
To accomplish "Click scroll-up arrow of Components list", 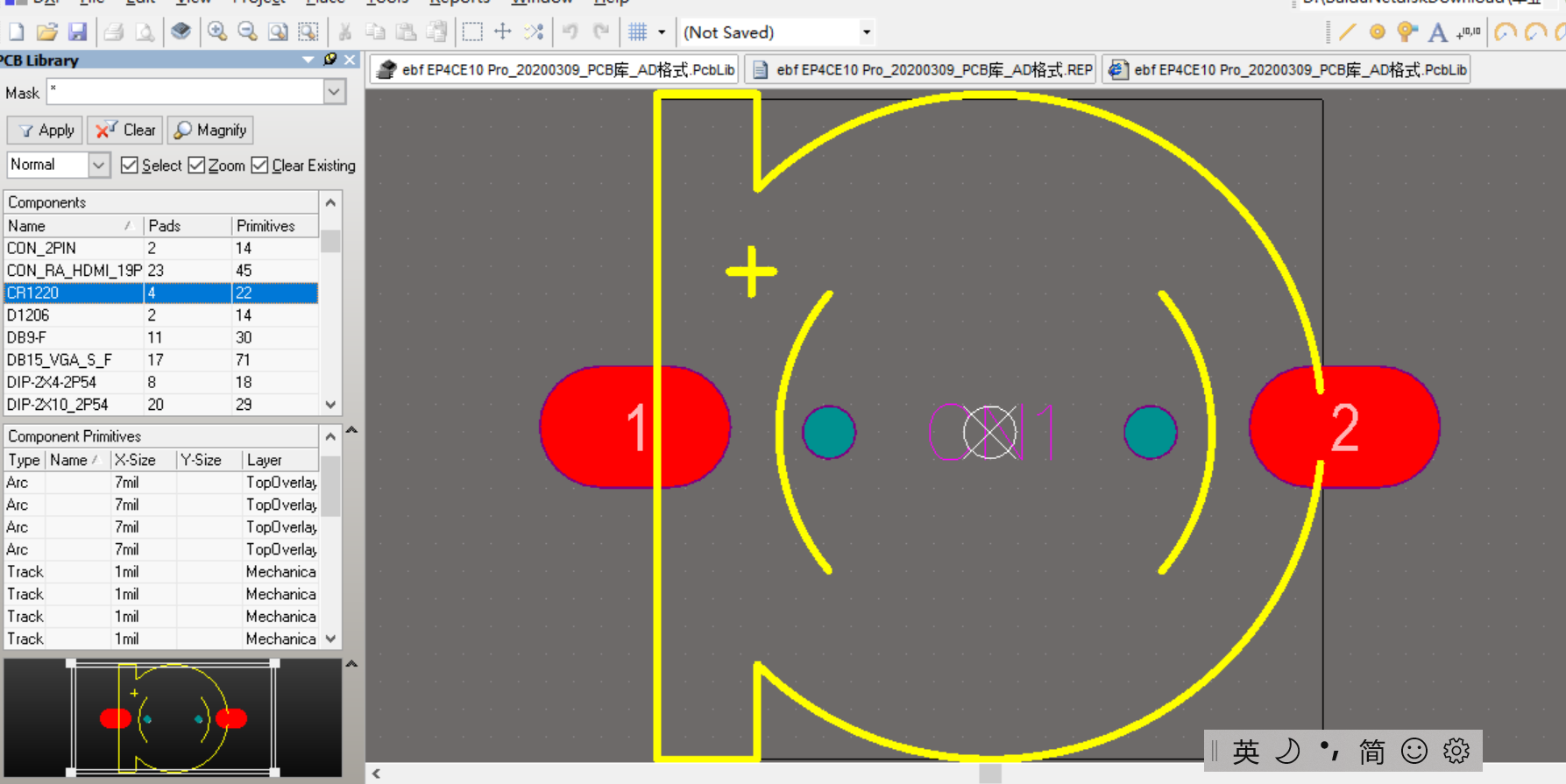I will tap(330, 202).
